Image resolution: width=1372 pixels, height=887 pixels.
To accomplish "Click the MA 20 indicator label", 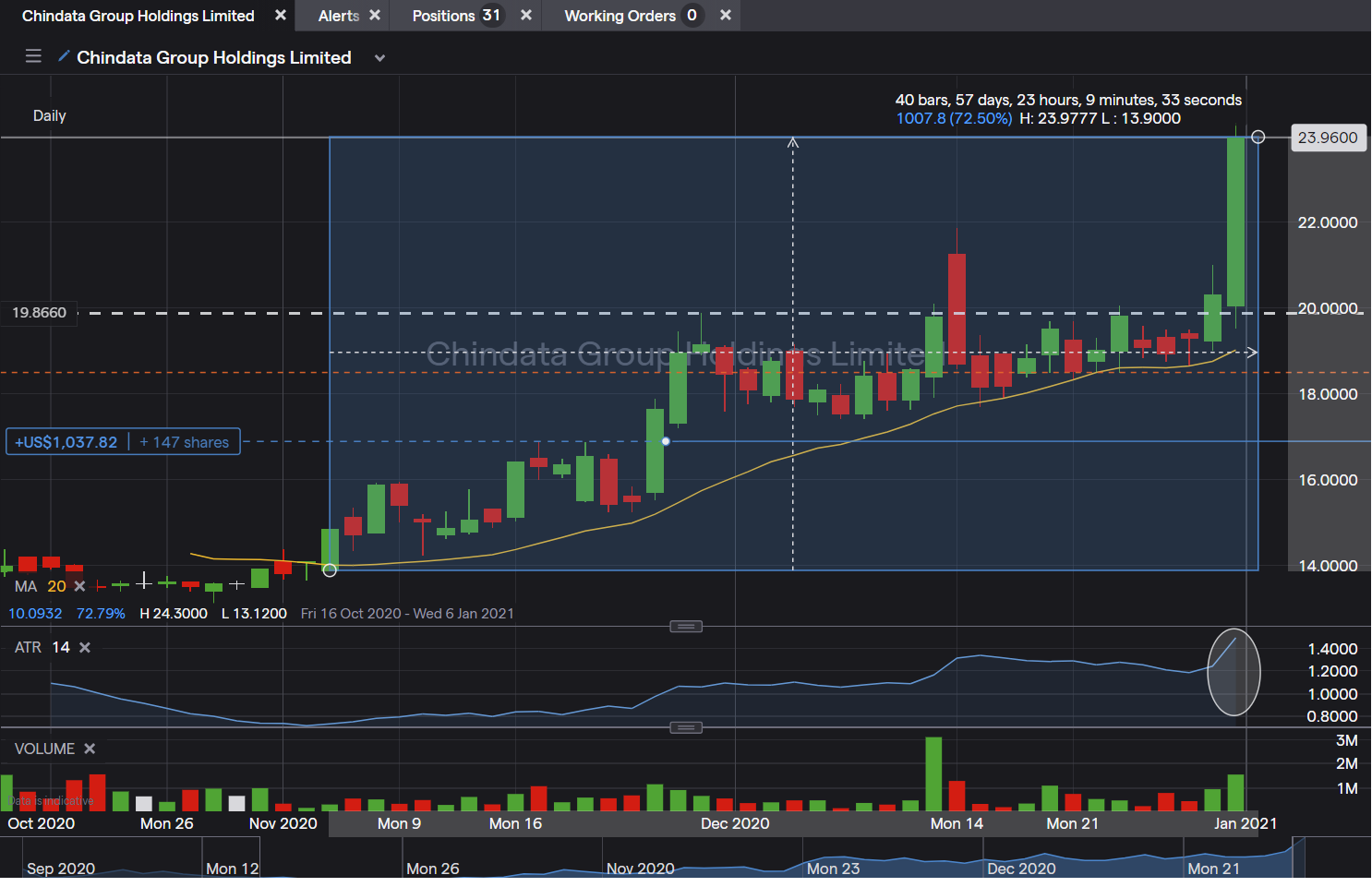I will pos(41,586).
